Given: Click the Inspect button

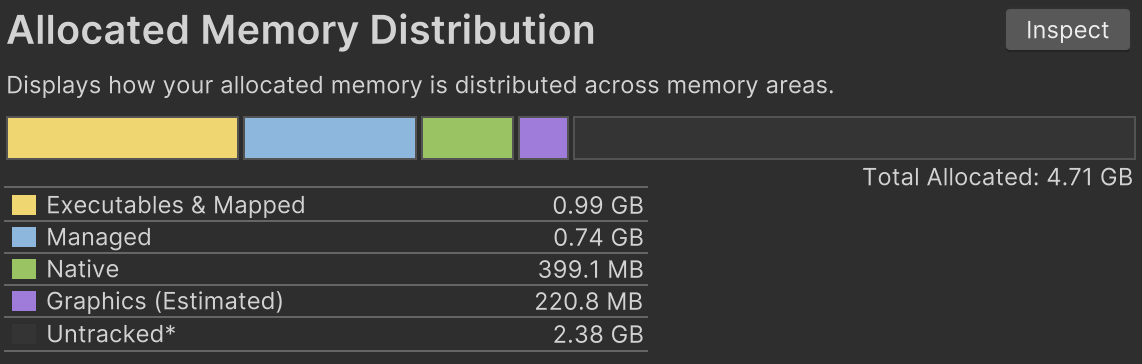Looking at the screenshot, I should (1067, 30).
